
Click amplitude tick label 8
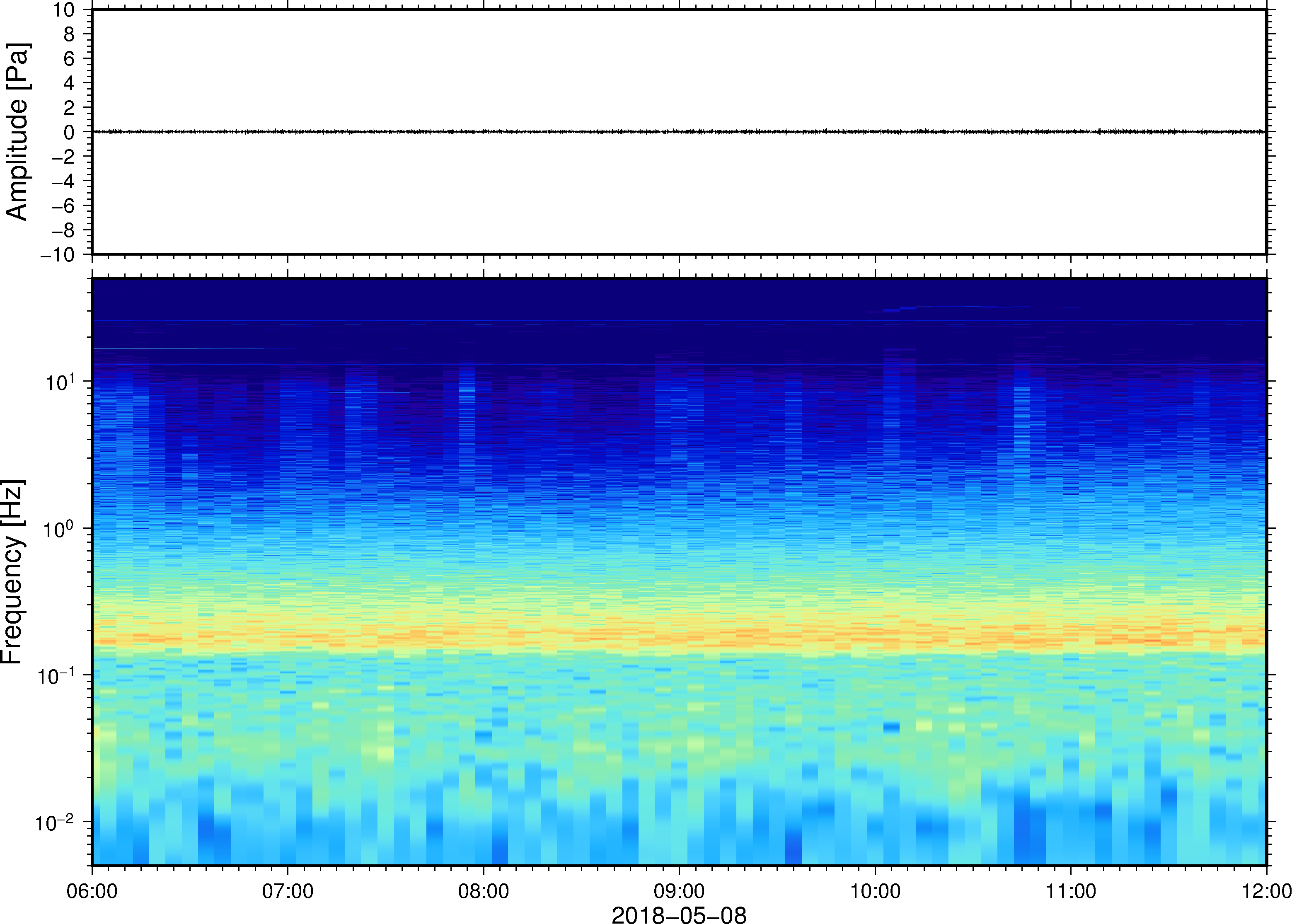70,34
